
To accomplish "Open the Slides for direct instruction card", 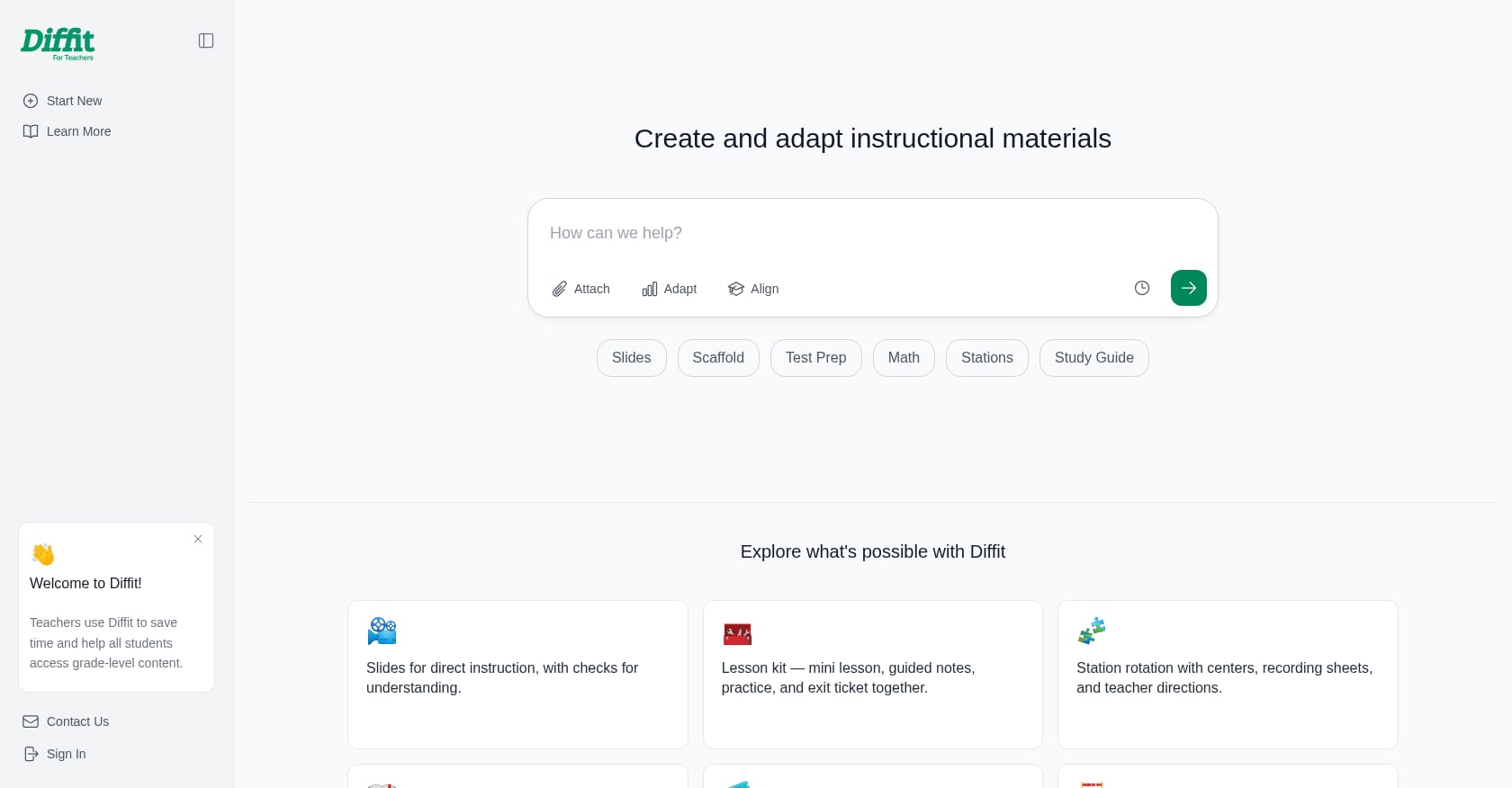I will point(517,675).
